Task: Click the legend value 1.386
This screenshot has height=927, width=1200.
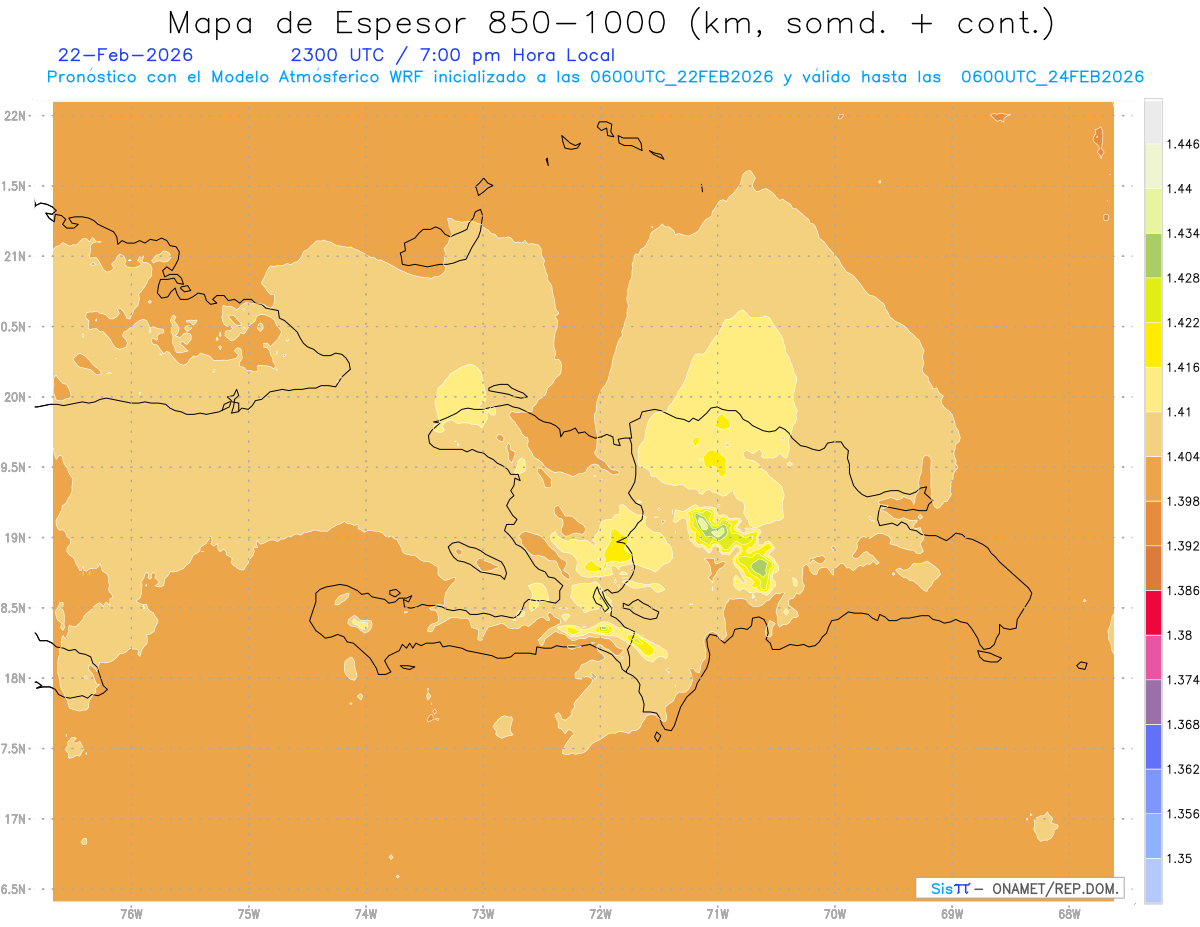Action: pos(1183,590)
